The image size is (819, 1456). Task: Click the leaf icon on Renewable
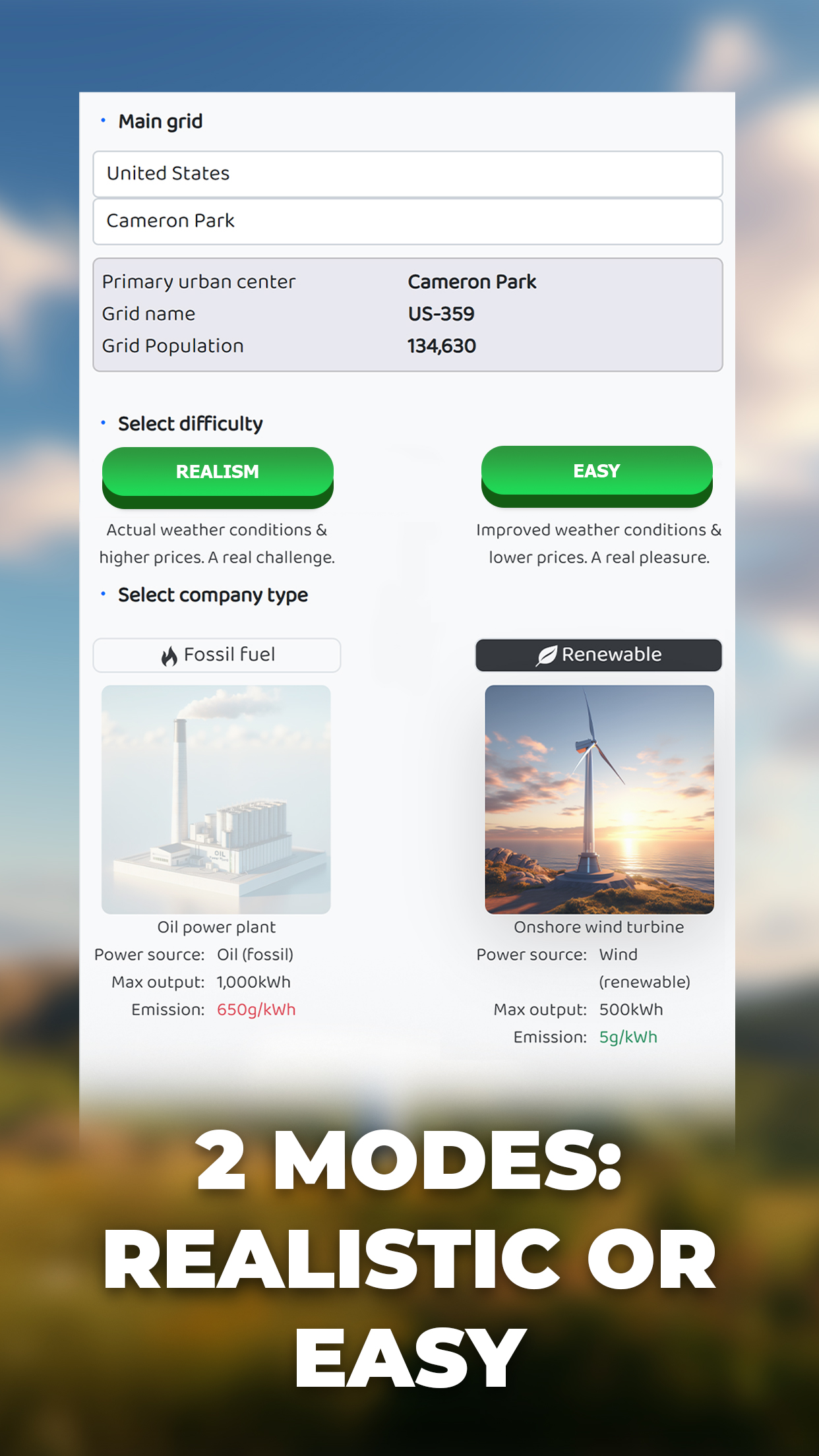pyautogui.click(x=547, y=655)
